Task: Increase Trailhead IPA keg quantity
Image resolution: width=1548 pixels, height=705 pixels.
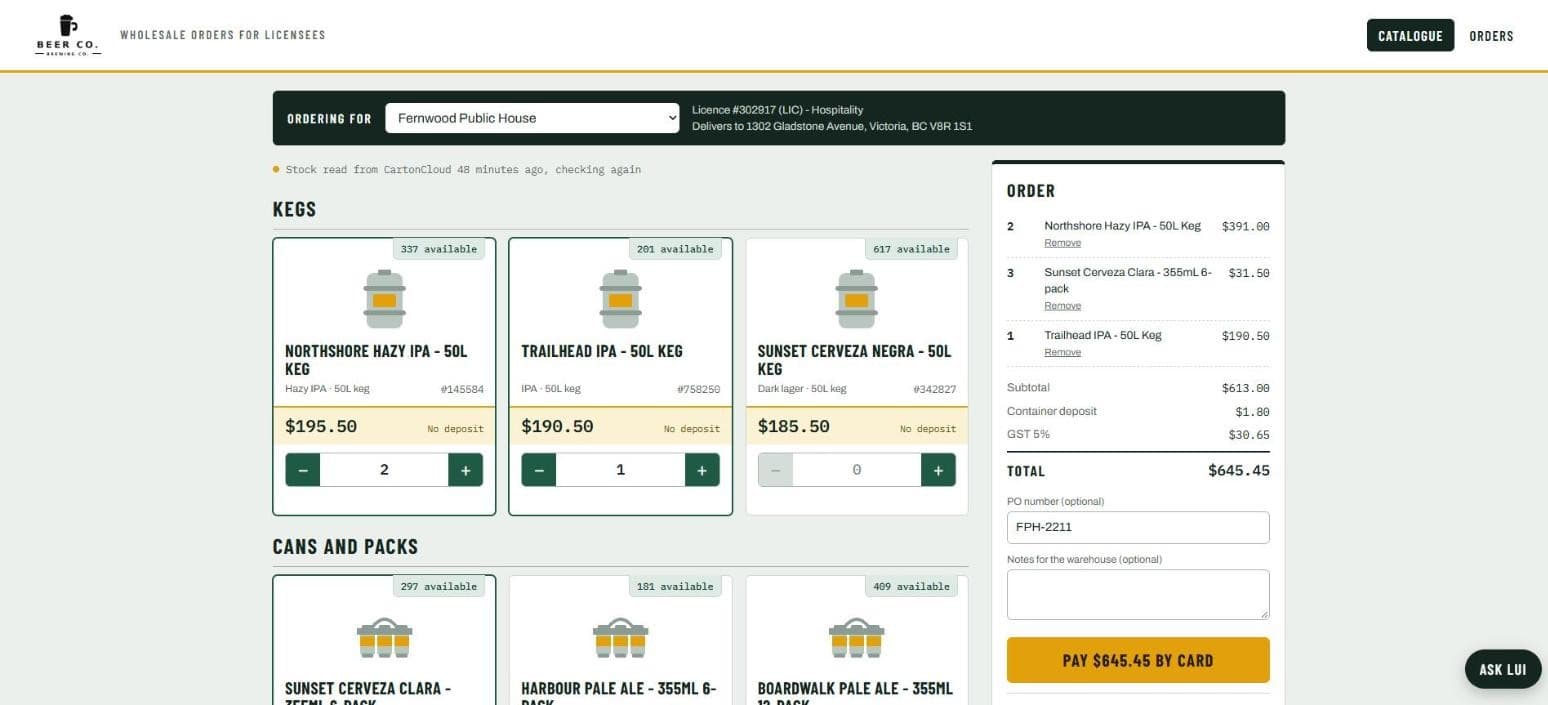Action: 702,470
